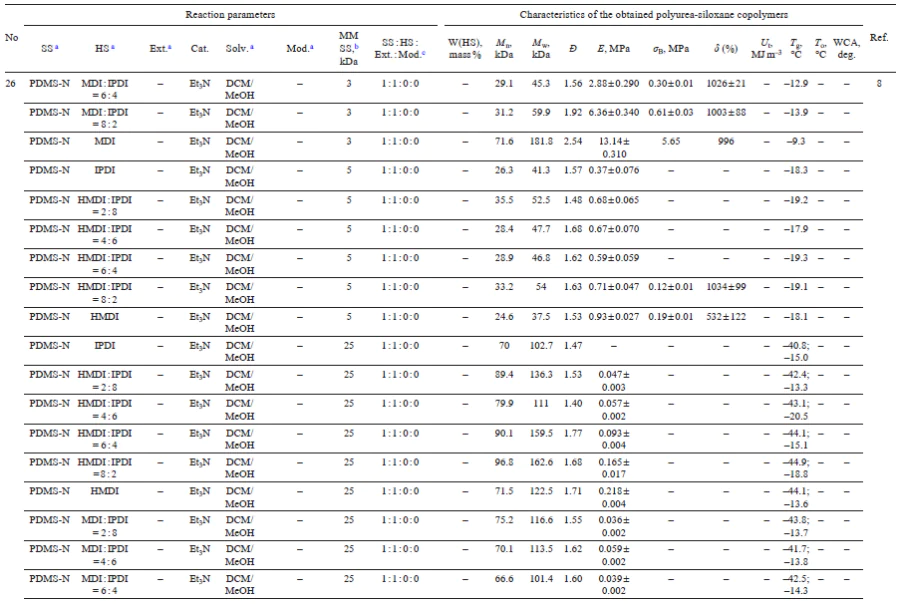Select E value '0.37±0.076'
Viewport: 900px width, 604px height.
pos(614,171)
